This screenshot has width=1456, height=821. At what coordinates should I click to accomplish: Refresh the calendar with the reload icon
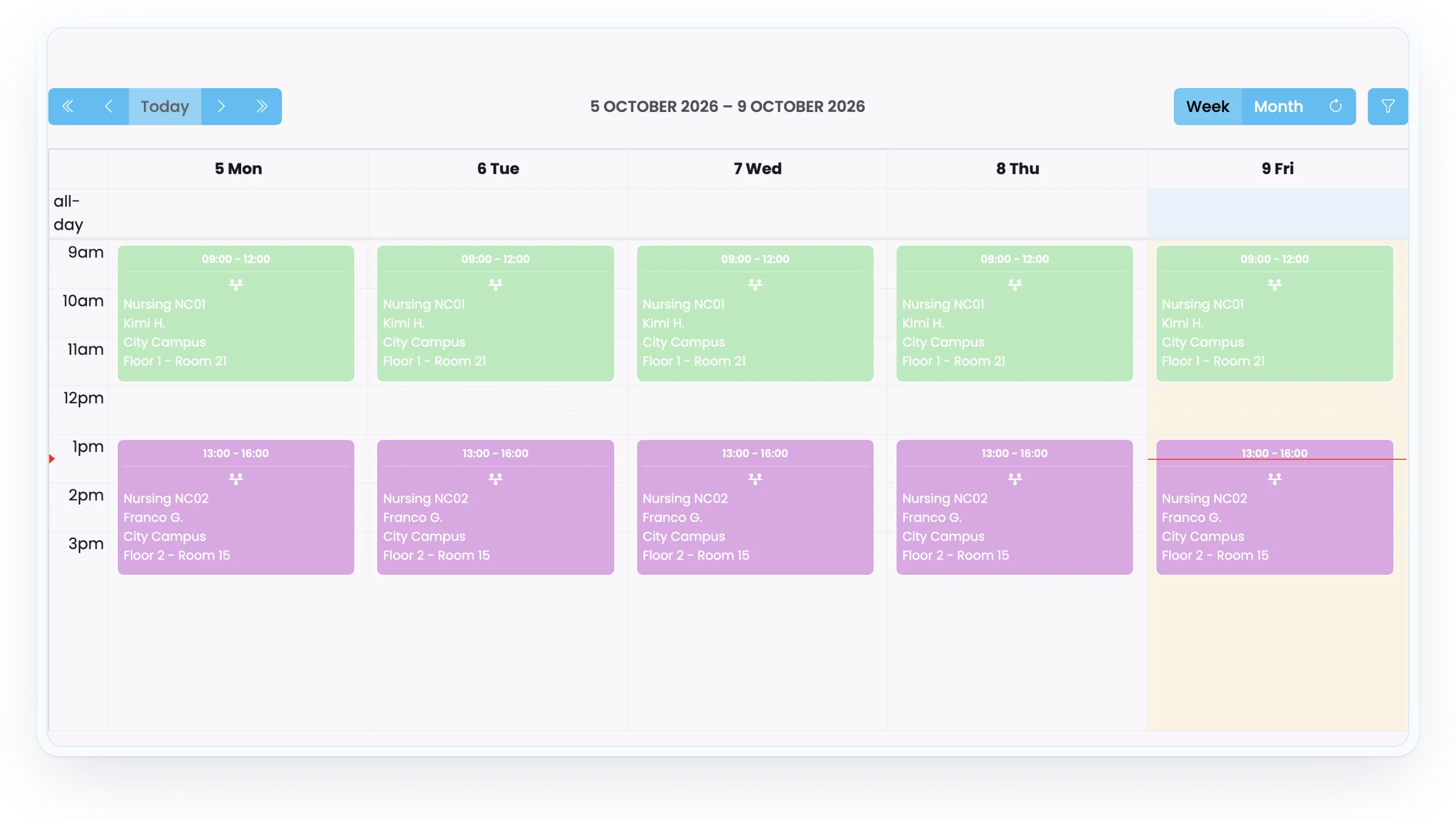(x=1335, y=106)
